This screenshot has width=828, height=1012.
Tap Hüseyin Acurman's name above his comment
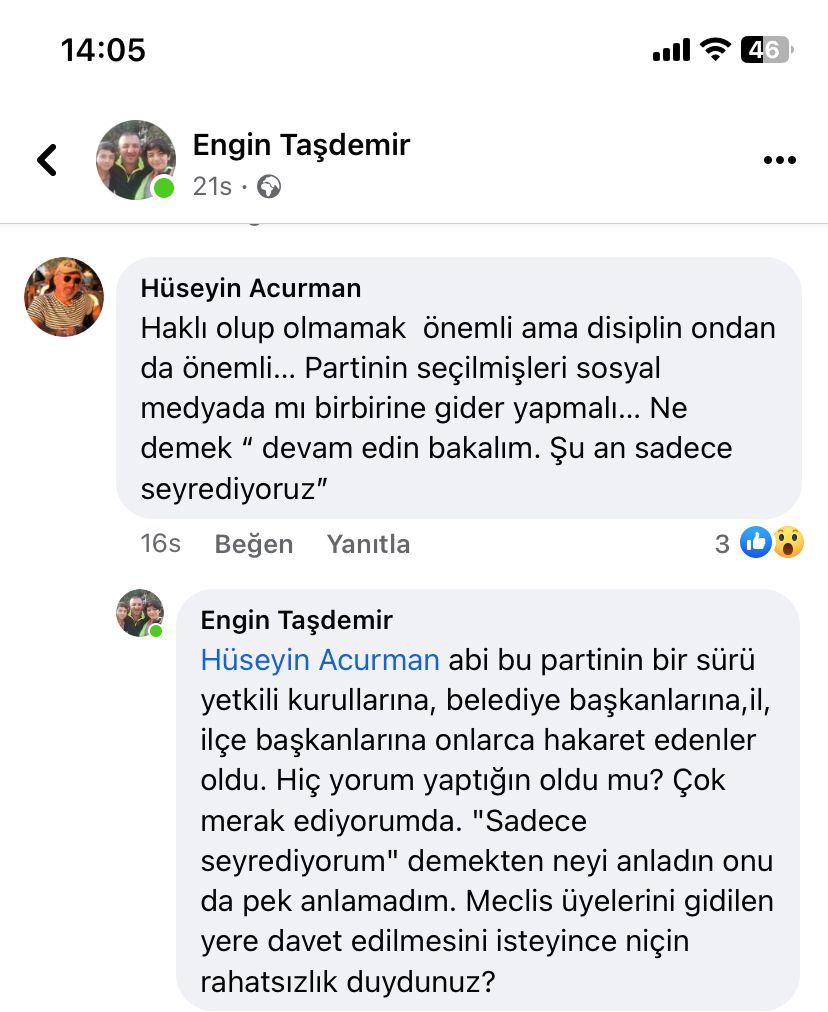[x=251, y=289]
